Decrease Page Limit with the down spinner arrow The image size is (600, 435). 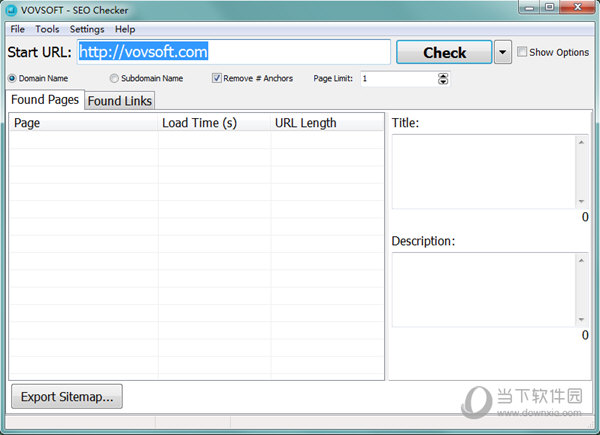(x=443, y=81)
